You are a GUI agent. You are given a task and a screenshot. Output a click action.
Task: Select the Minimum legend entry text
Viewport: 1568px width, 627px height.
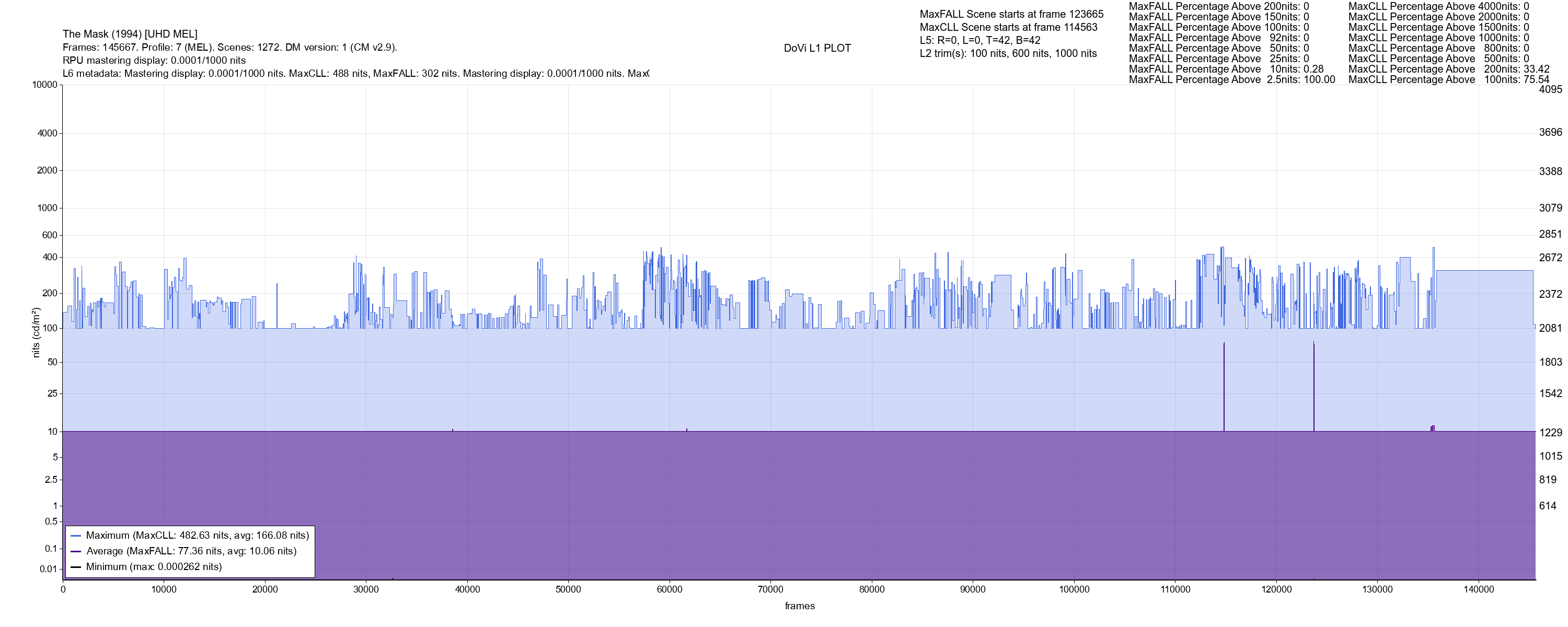[x=153, y=567]
